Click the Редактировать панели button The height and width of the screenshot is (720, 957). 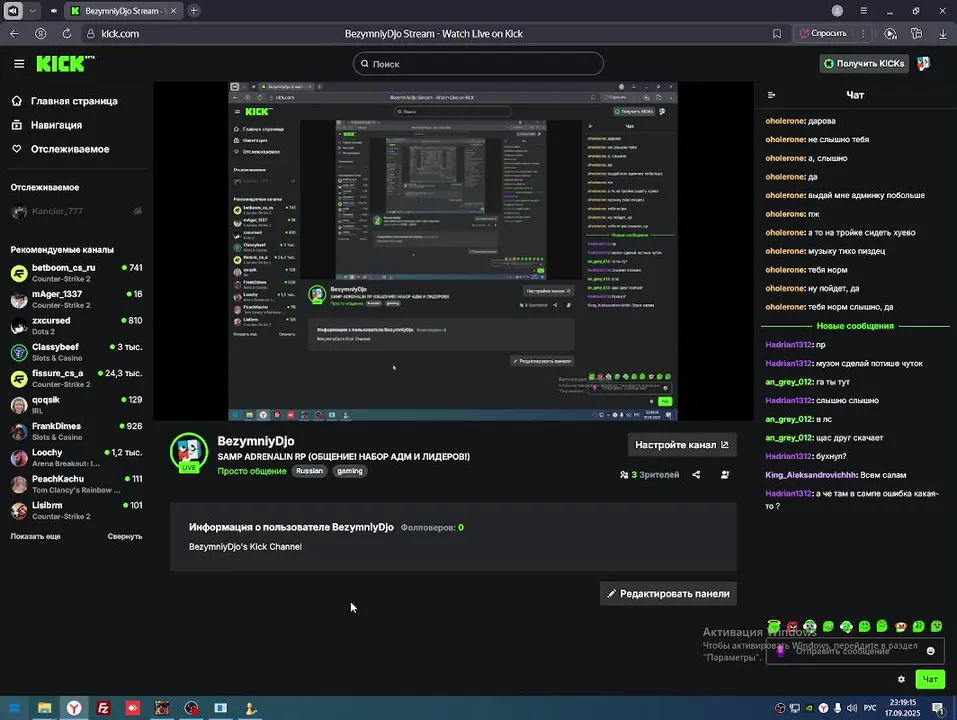668,594
